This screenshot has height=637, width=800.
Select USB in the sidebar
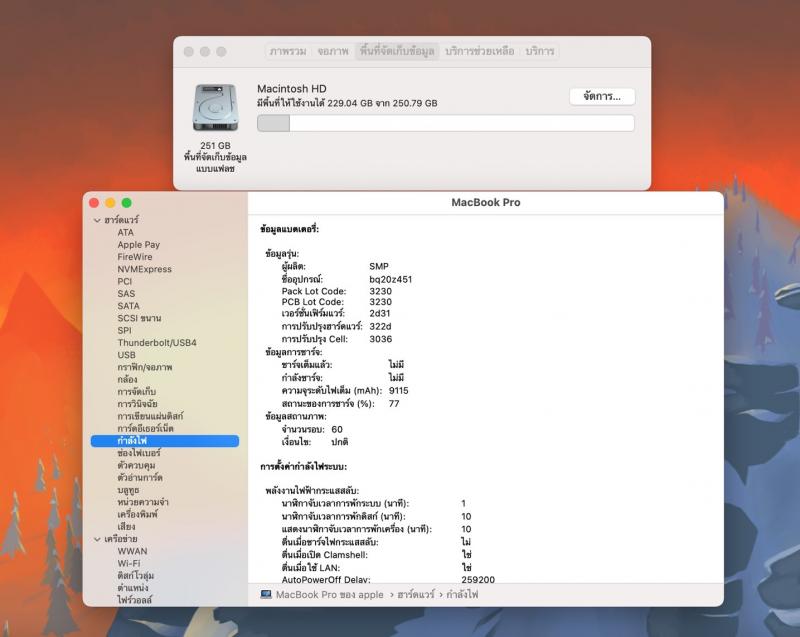point(126,355)
